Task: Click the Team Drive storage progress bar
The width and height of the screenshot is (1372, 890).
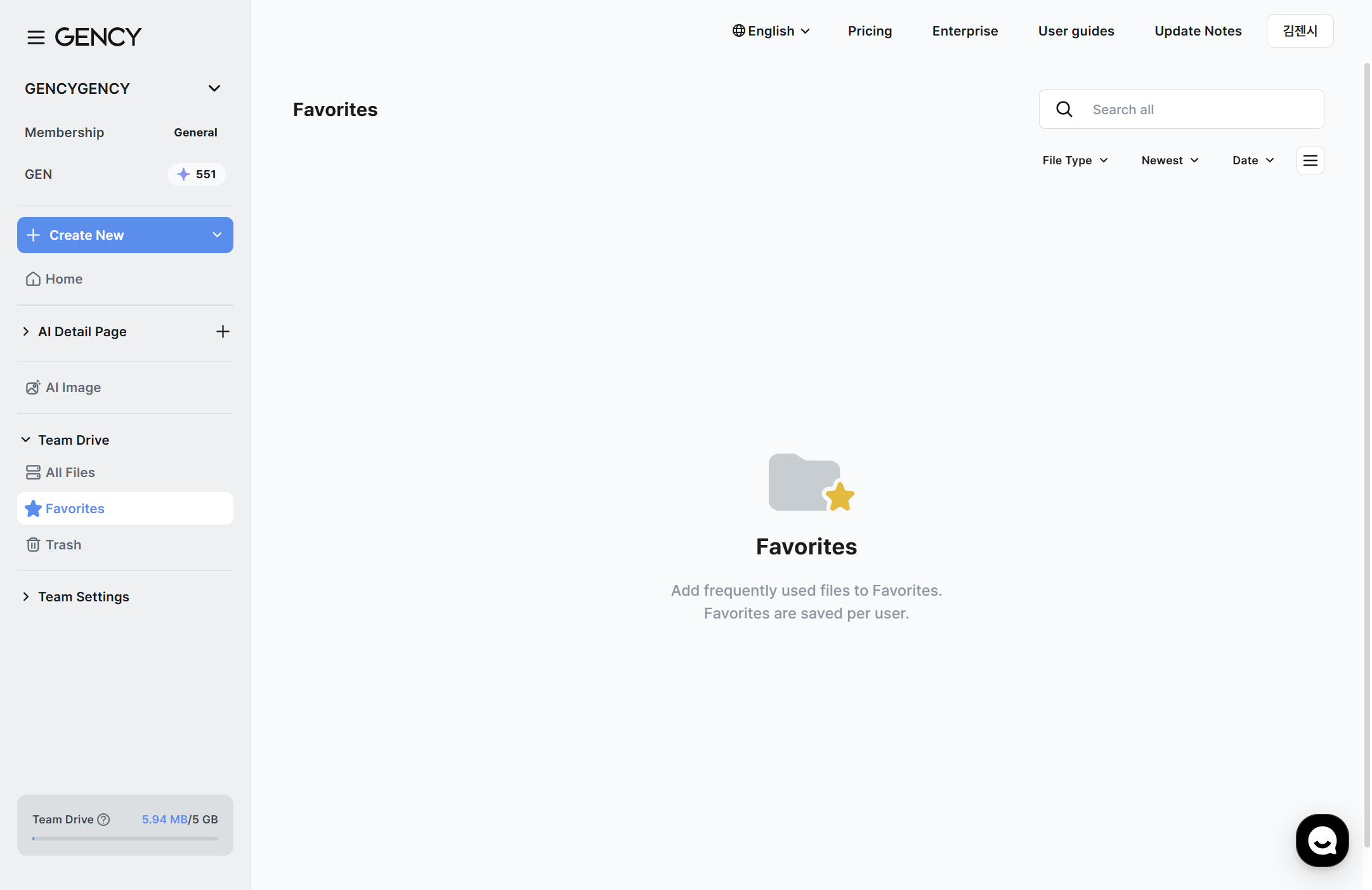Action: (x=125, y=839)
